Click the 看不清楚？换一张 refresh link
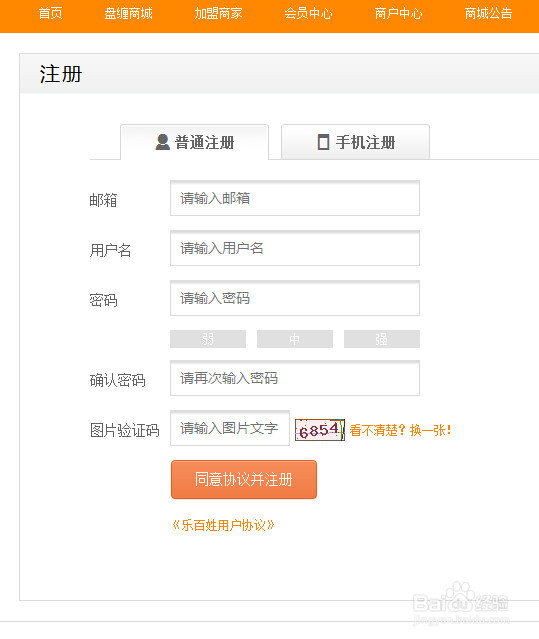Viewport: 539px width, 639px height. tap(400, 430)
